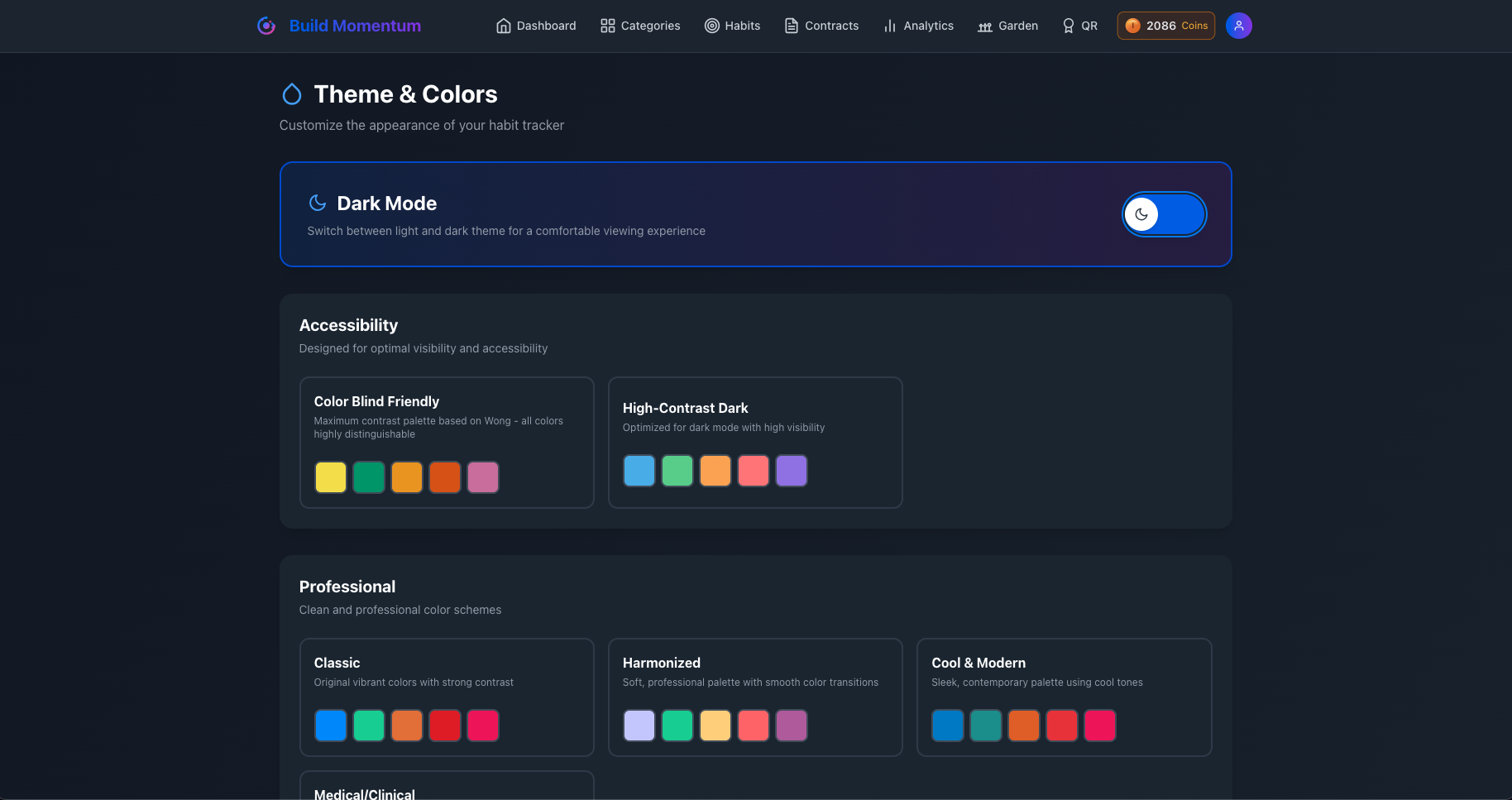Click the Build Momentum logo icon
Viewport: 1512px width, 800px height.
[266, 26]
